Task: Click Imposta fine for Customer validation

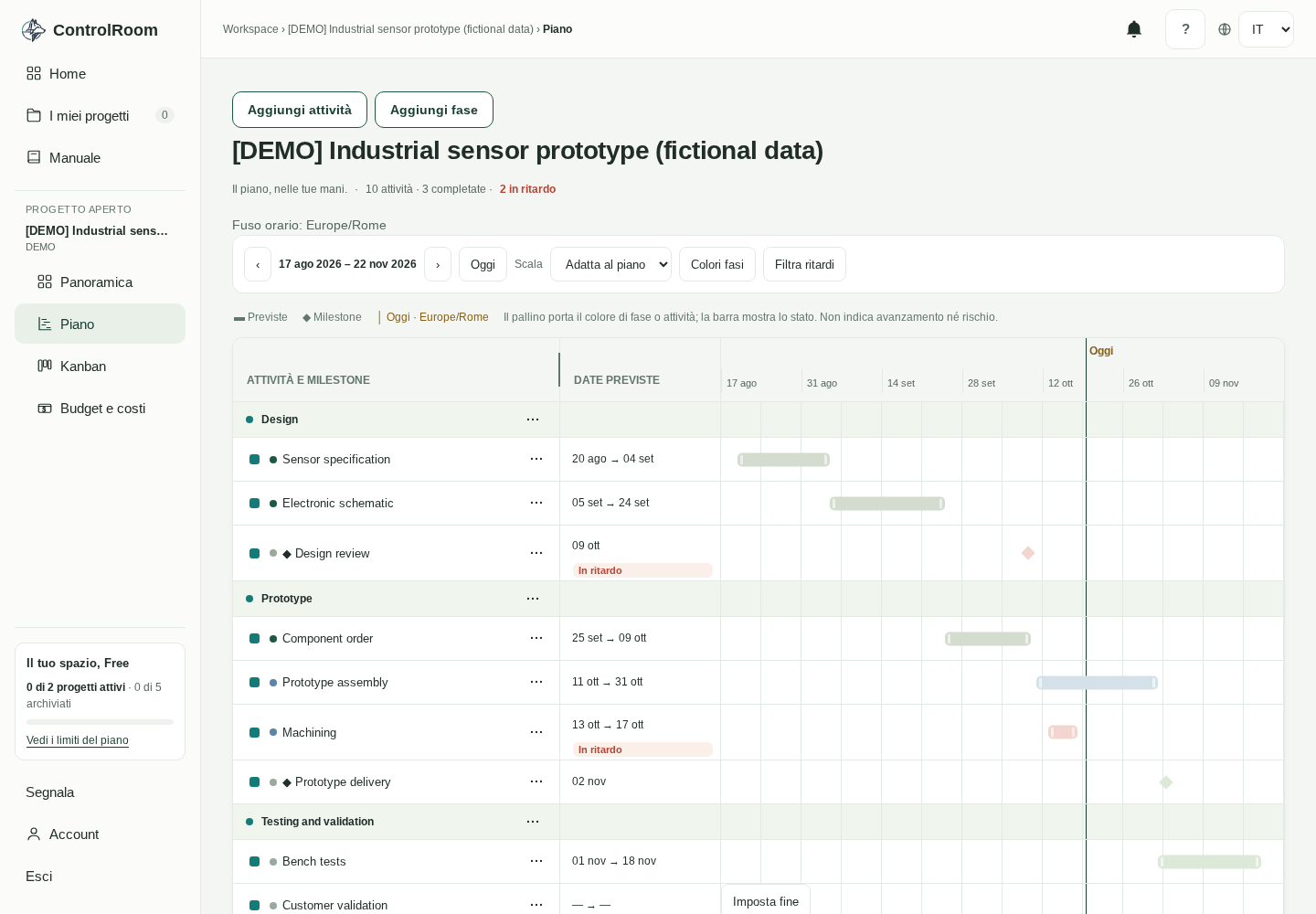Action: pos(766,900)
